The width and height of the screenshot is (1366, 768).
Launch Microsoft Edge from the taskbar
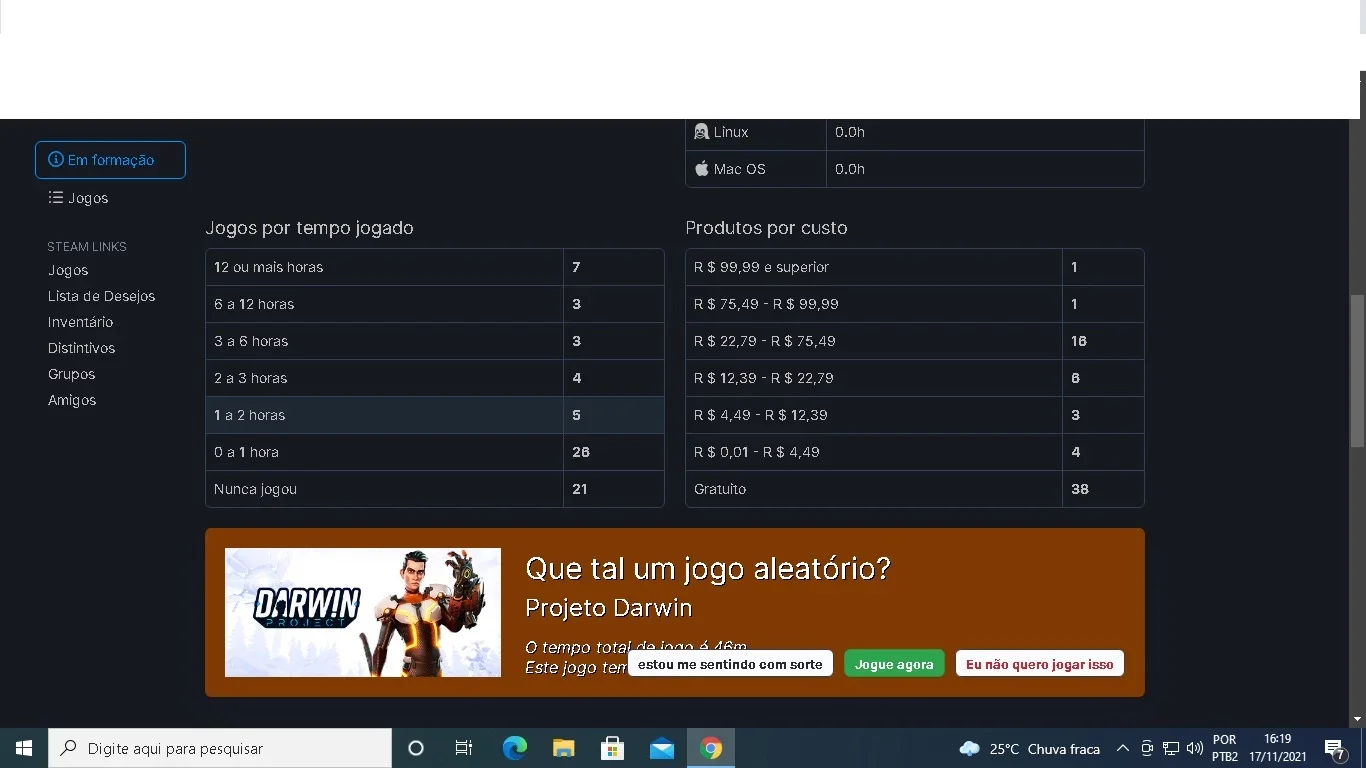514,748
